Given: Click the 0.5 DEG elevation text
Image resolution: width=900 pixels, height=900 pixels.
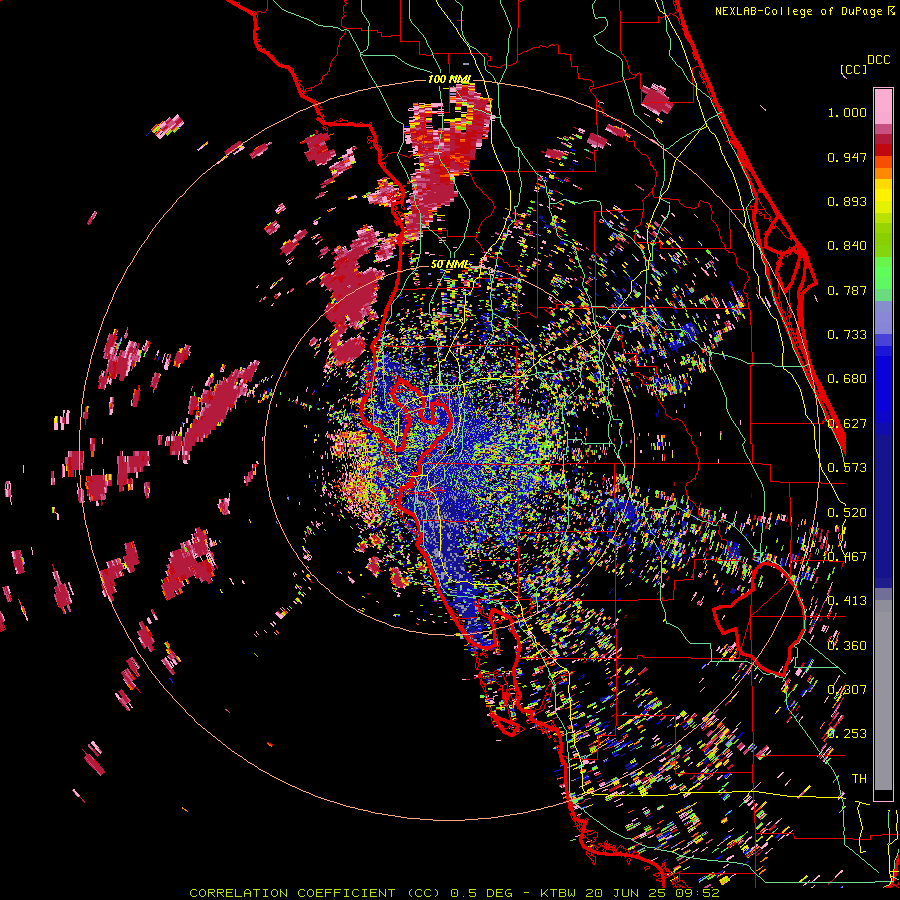Looking at the screenshot, I should 482,893.
